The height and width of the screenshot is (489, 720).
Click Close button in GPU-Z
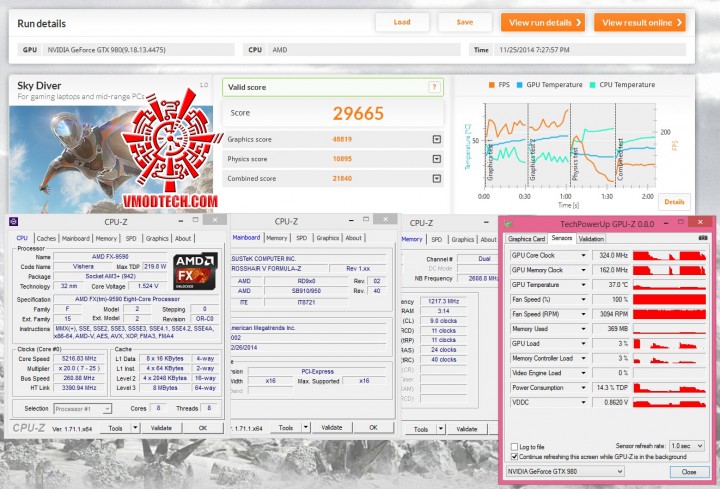point(689,472)
